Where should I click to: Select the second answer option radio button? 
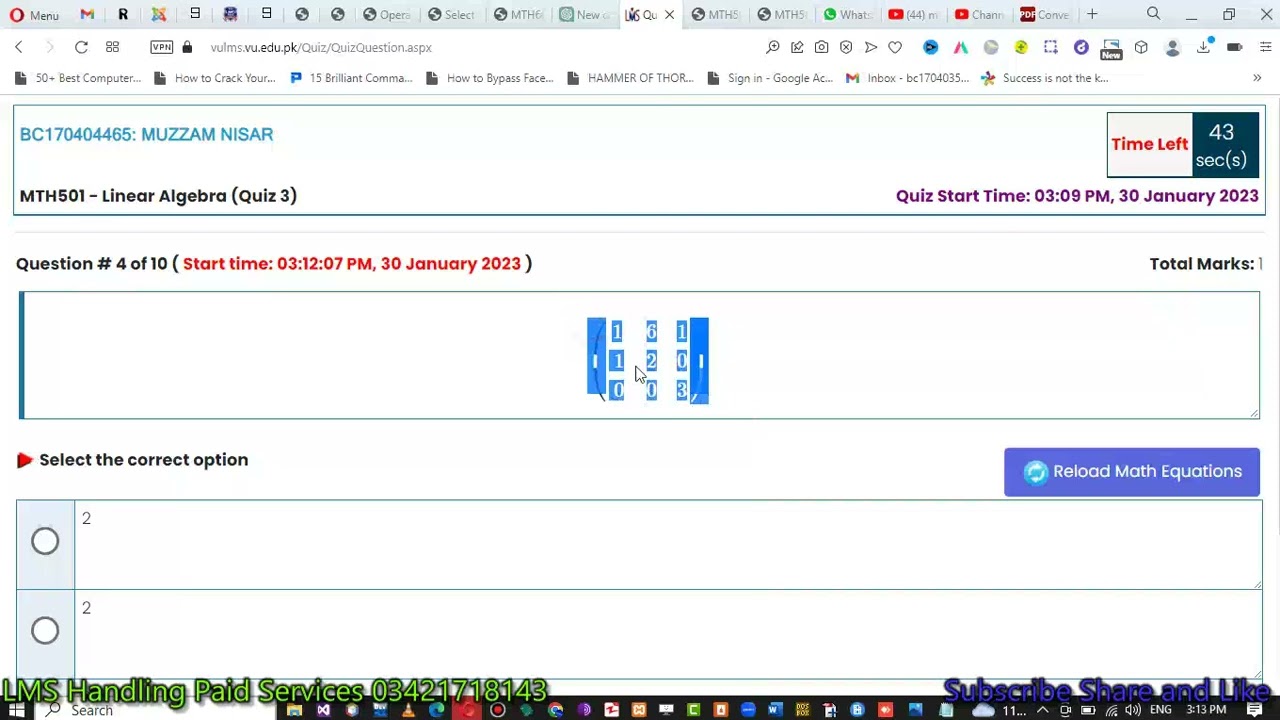(45, 630)
